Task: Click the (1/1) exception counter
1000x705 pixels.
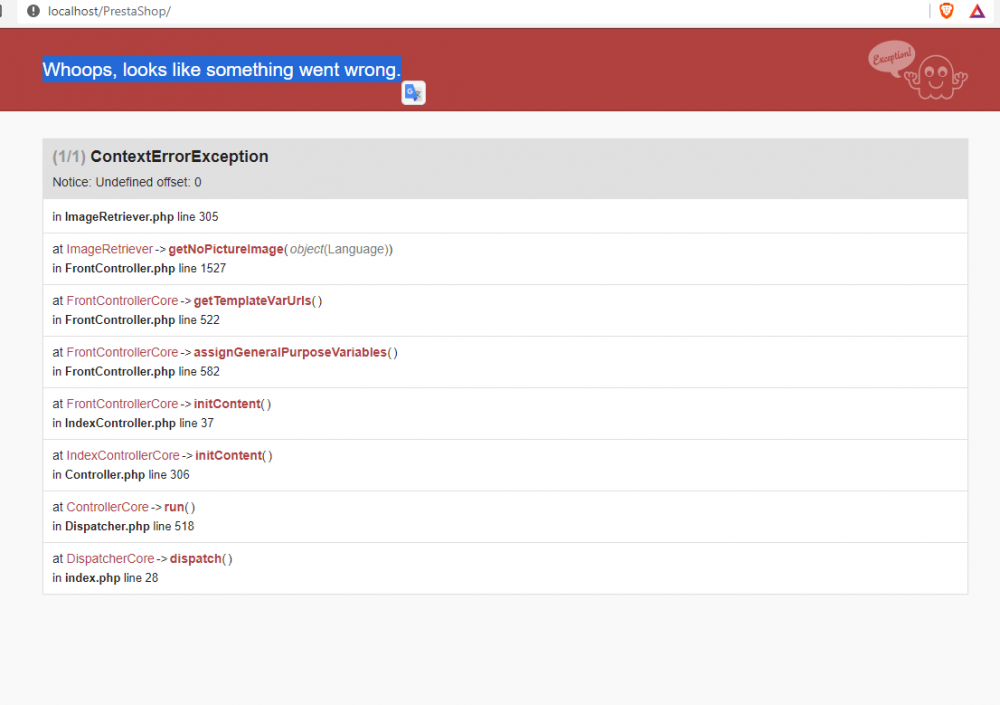Action: 69,156
